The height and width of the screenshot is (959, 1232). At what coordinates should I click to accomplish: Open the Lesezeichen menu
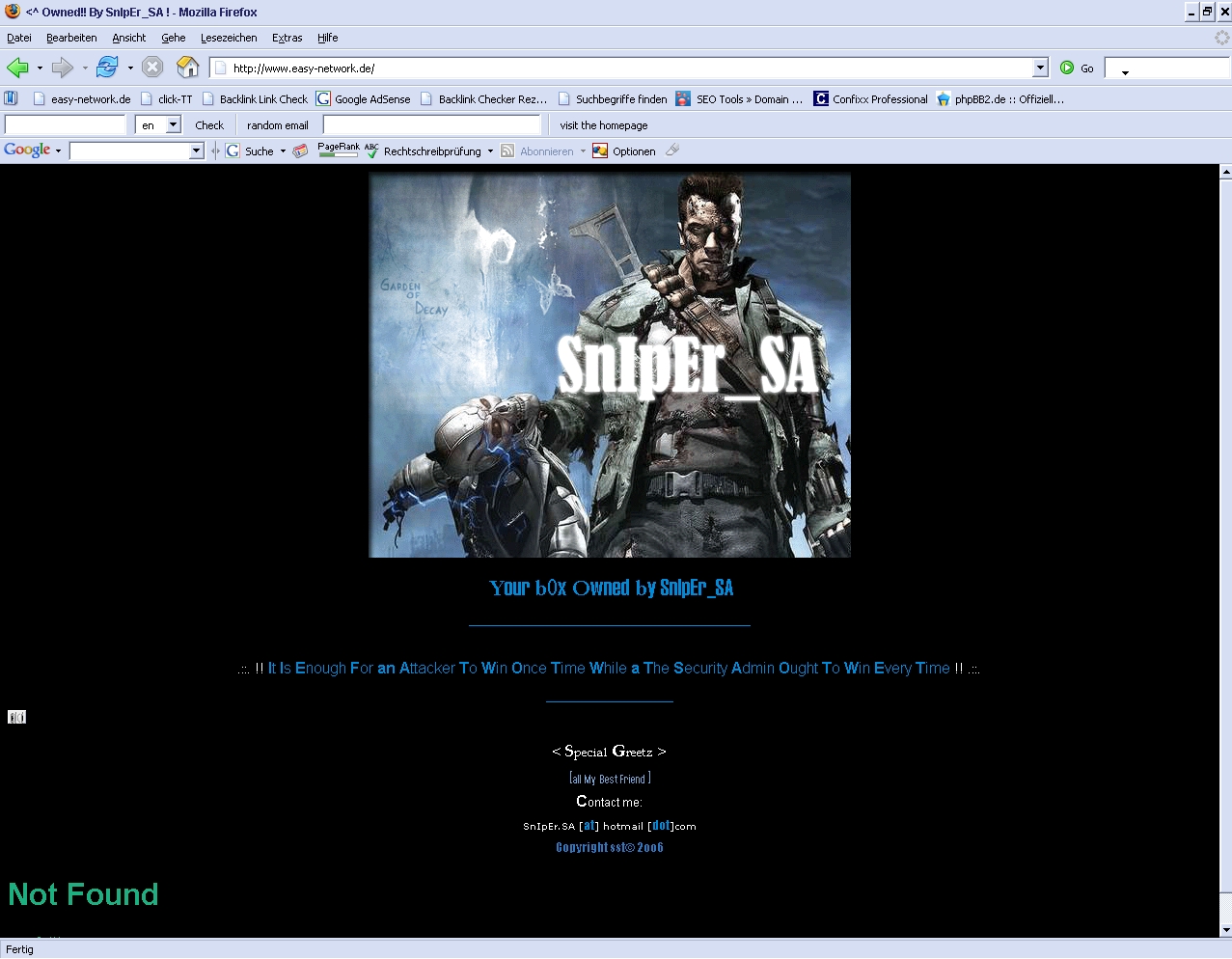[229, 38]
